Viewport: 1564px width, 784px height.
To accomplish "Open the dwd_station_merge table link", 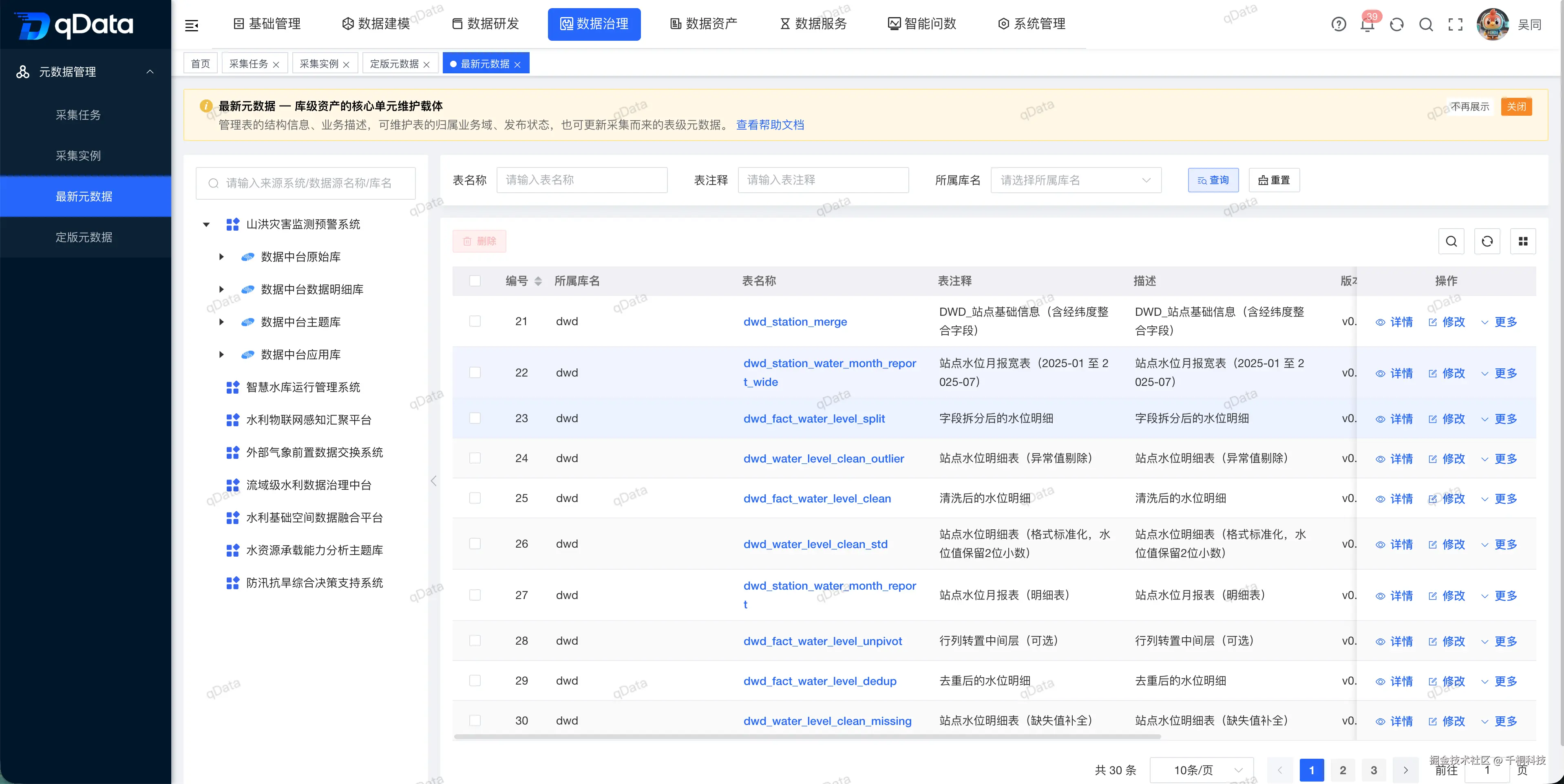I will point(795,322).
